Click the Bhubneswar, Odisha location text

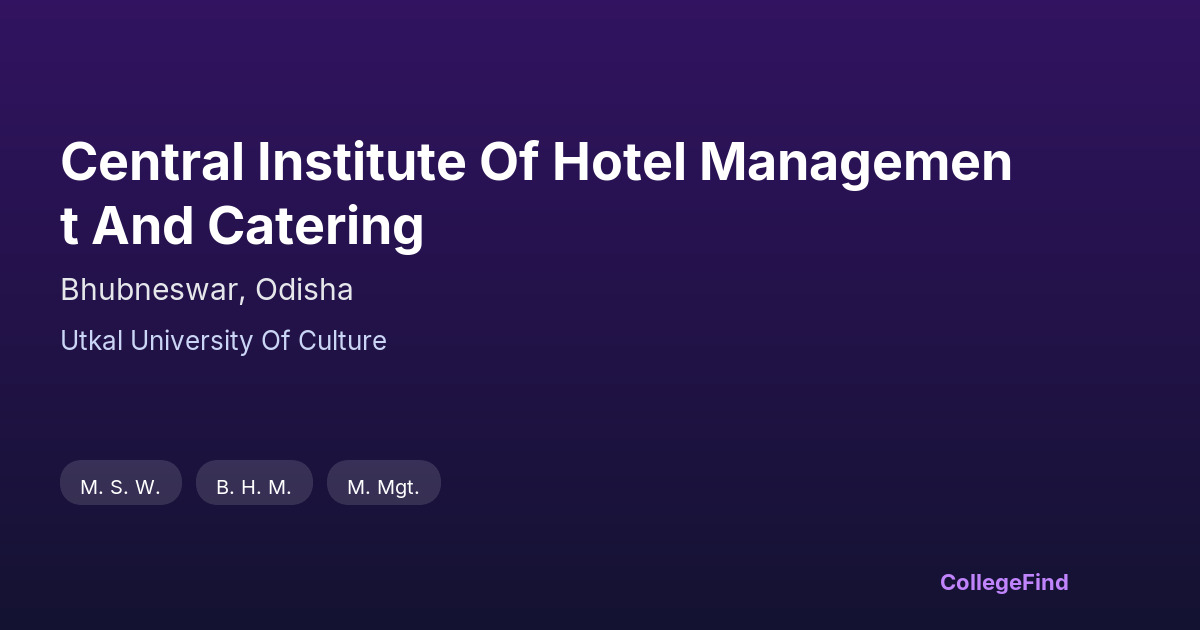pos(206,290)
